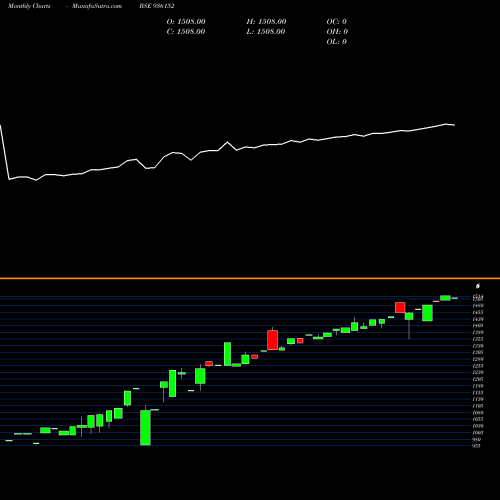Click the large red candle mid-chart
500x500 pixels.
point(272,340)
